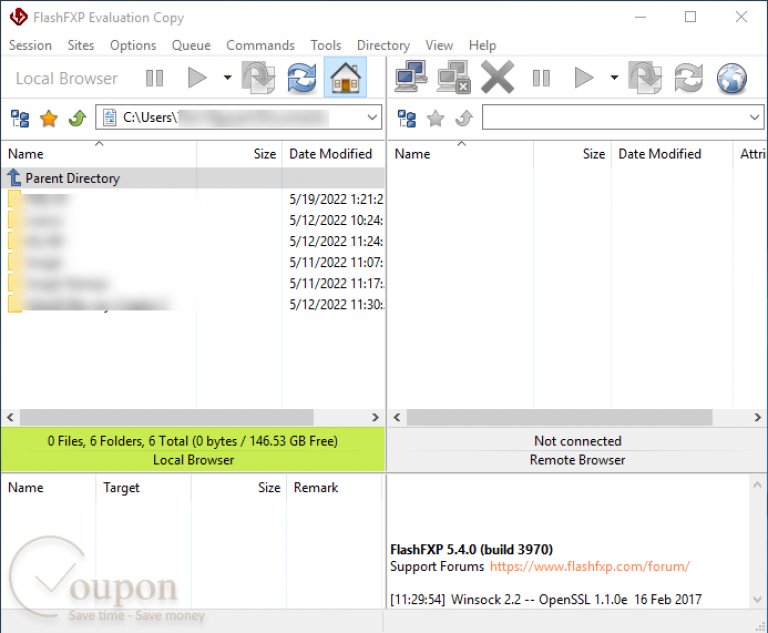Click the remote pane Refresh icon

point(689,77)
